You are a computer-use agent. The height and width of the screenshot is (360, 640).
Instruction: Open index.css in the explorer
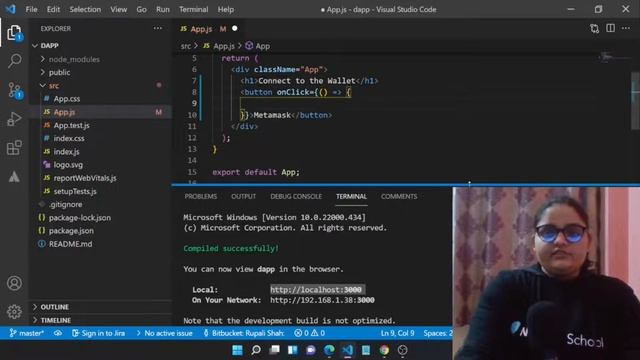(x=69, y=138)
